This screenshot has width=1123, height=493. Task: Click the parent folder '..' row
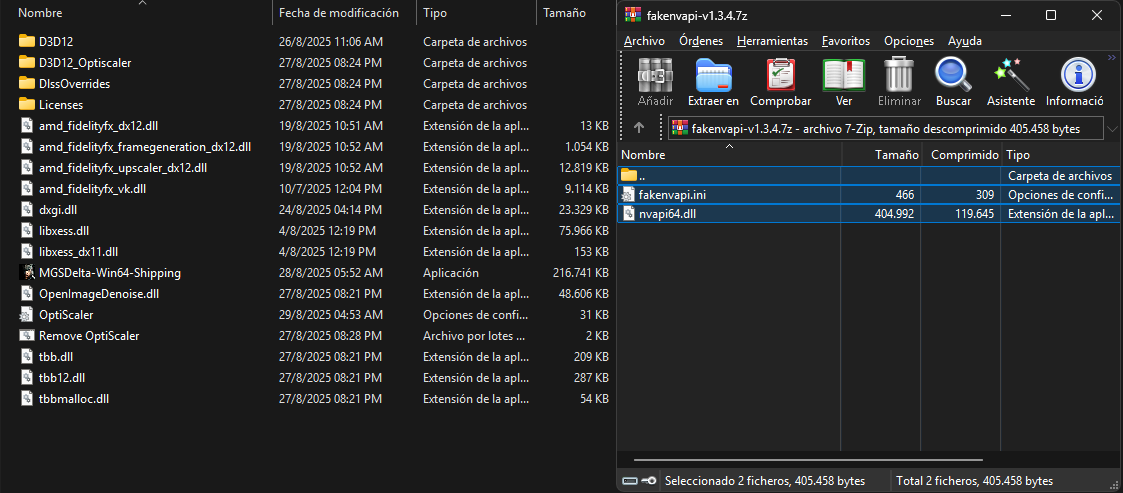pyautogui.click(x=867, y=176)
